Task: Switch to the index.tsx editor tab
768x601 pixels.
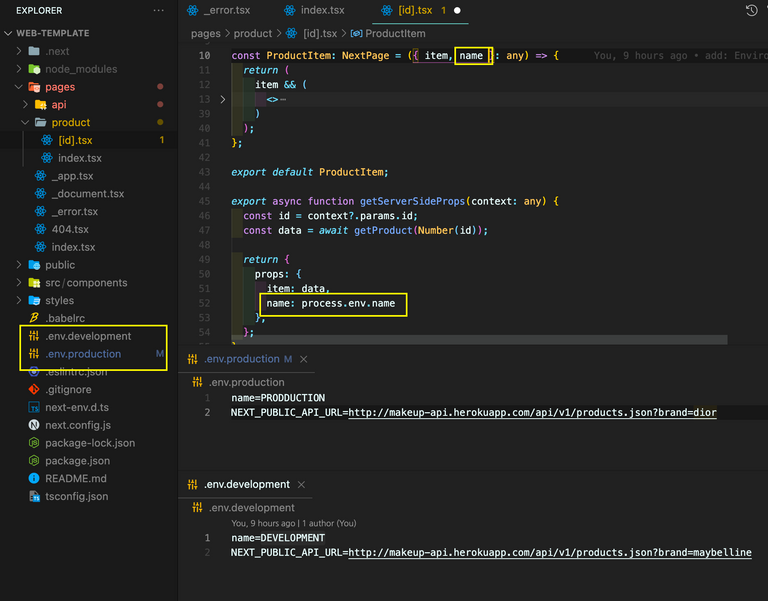Action: pyautogui.click(x=315, y=10)
